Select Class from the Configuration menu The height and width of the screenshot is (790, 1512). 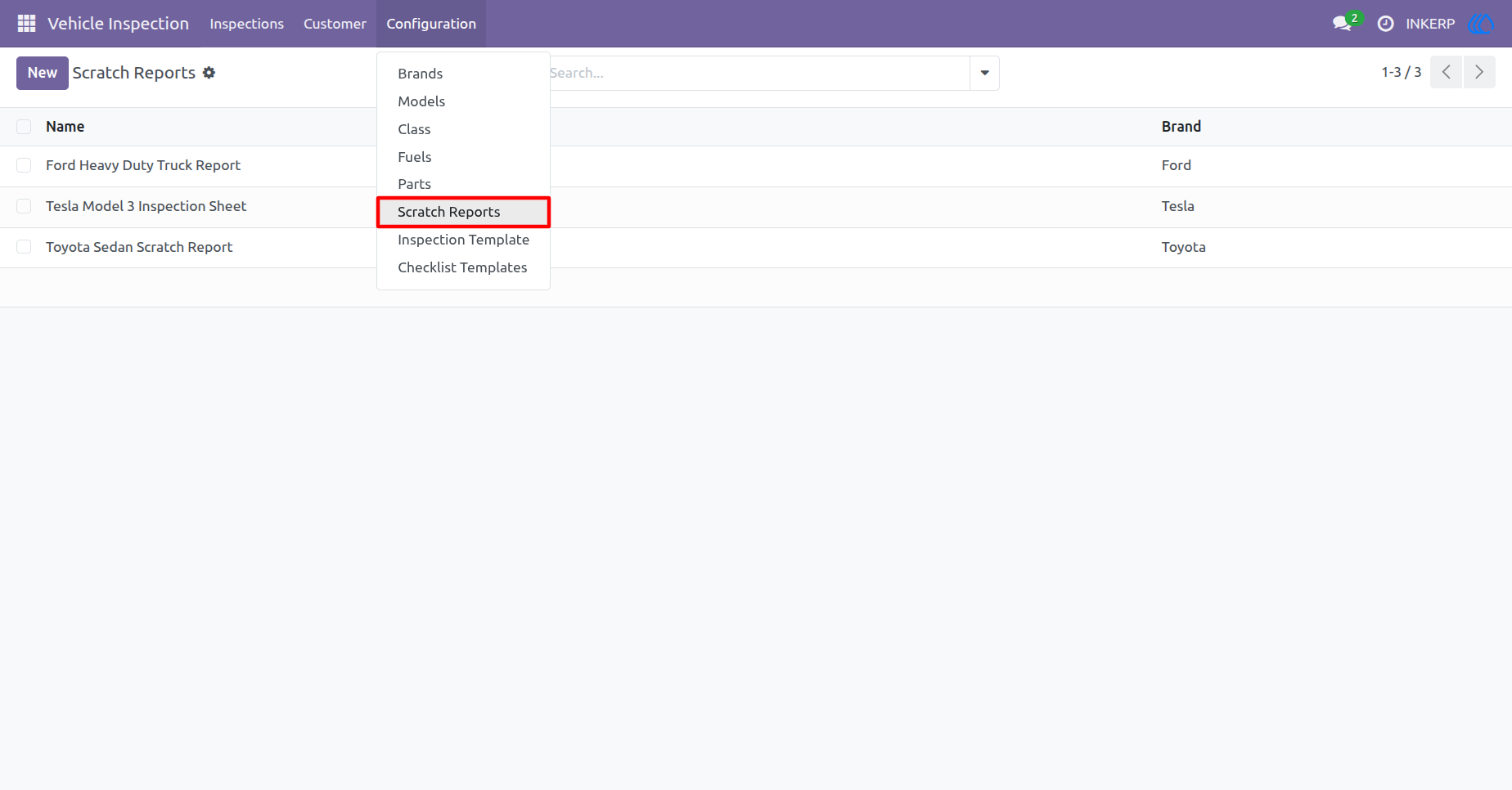pos(463,129)
